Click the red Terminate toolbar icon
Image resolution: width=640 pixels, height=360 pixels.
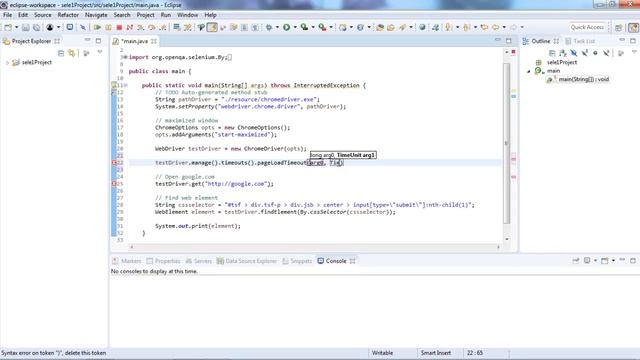coord(119,27)
